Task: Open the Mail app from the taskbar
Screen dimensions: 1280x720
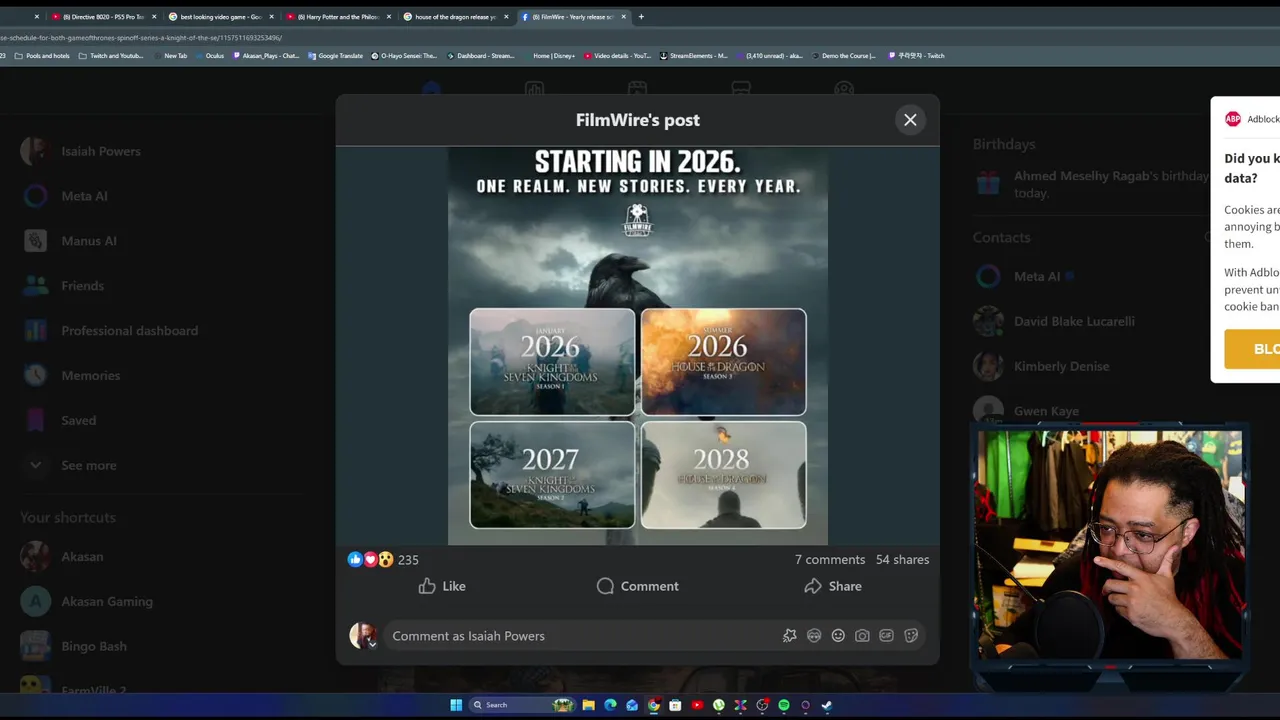Action: click(632, 705)
